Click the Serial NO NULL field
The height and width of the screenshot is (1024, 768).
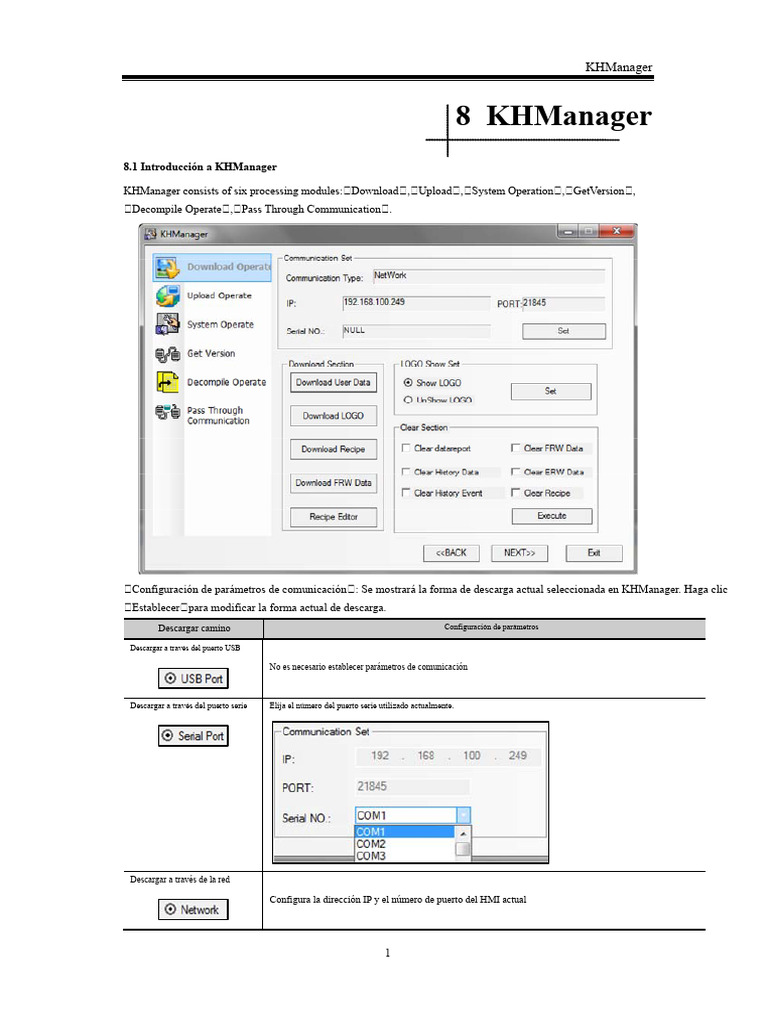pos(416,331)
